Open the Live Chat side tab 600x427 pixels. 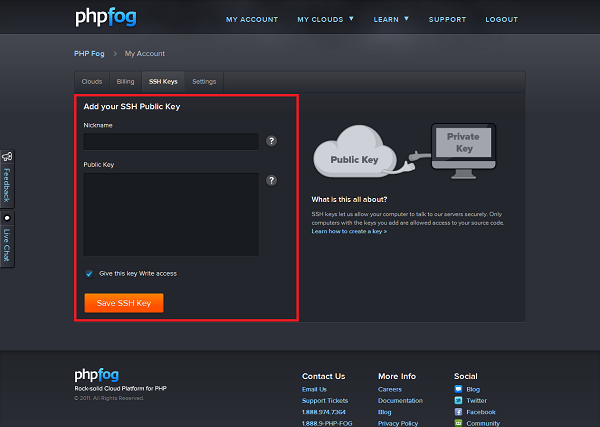pos(7,239)
